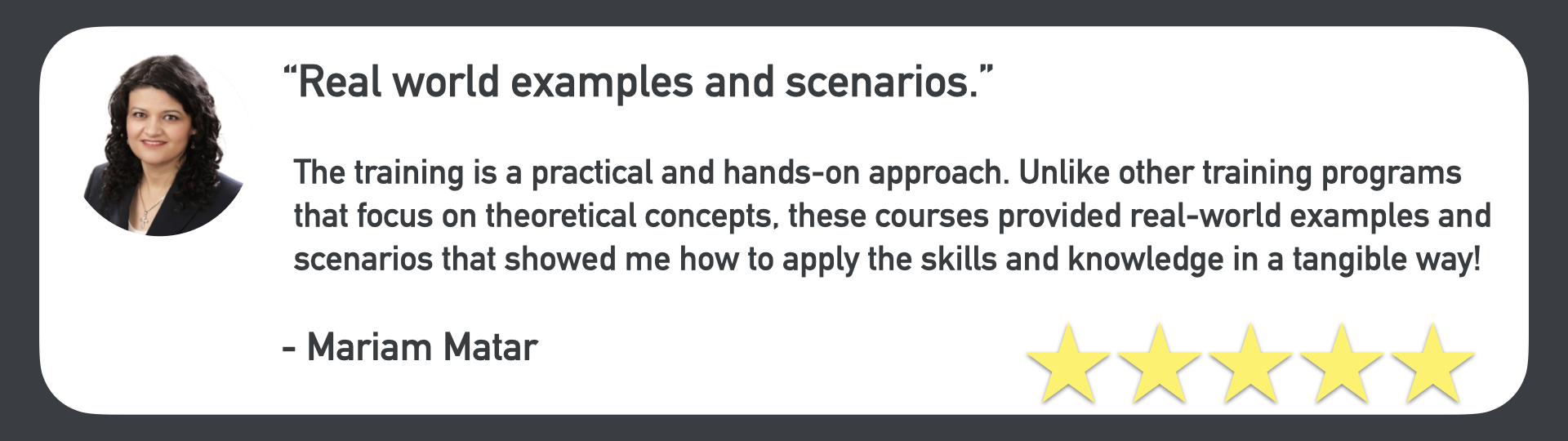This screenshot has width=1568, height=441.
Task: Click the reviewer name "- Mariam Matar"
Action: [409, 348]
